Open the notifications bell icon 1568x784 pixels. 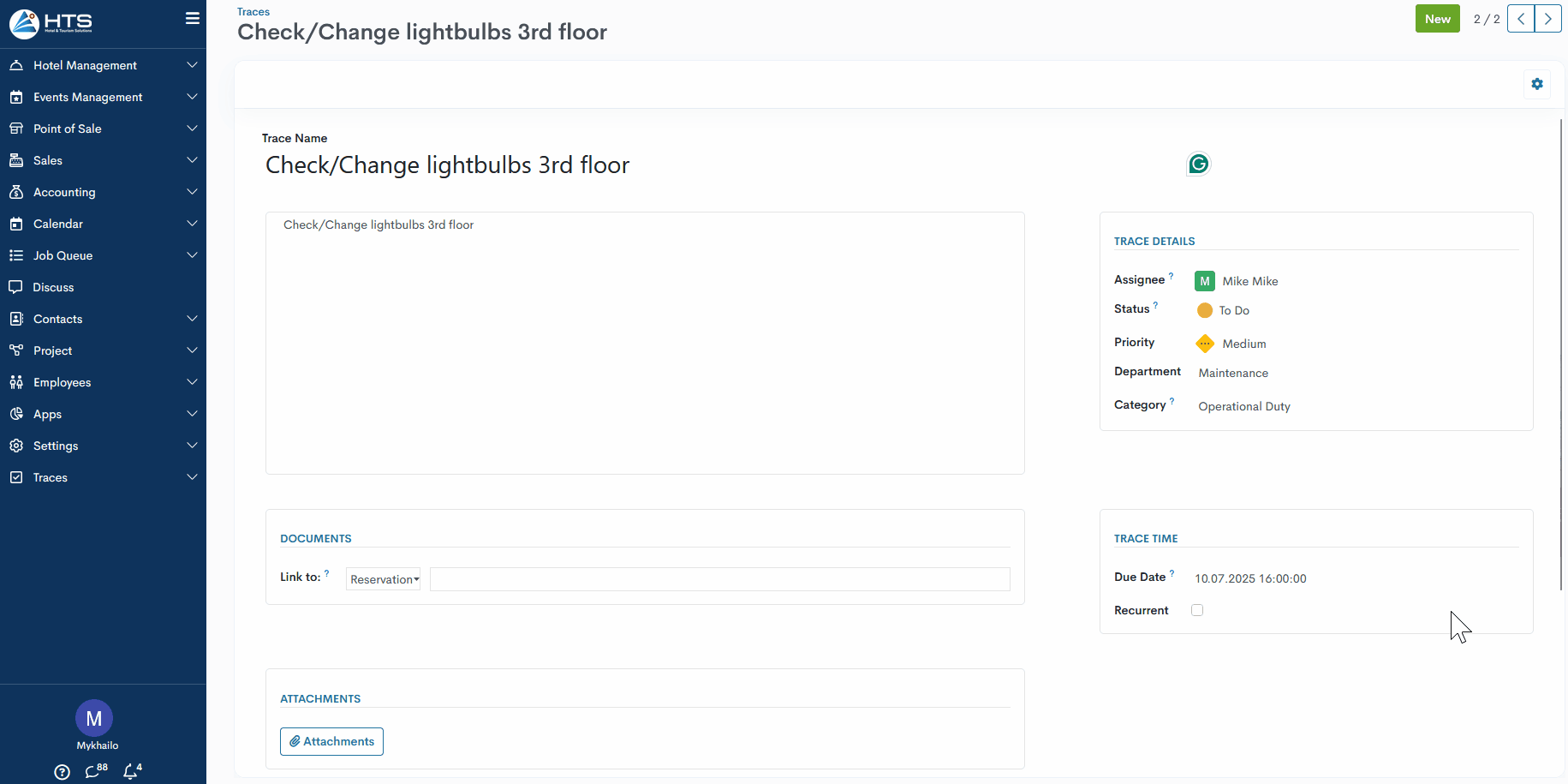tap(131, 771)
